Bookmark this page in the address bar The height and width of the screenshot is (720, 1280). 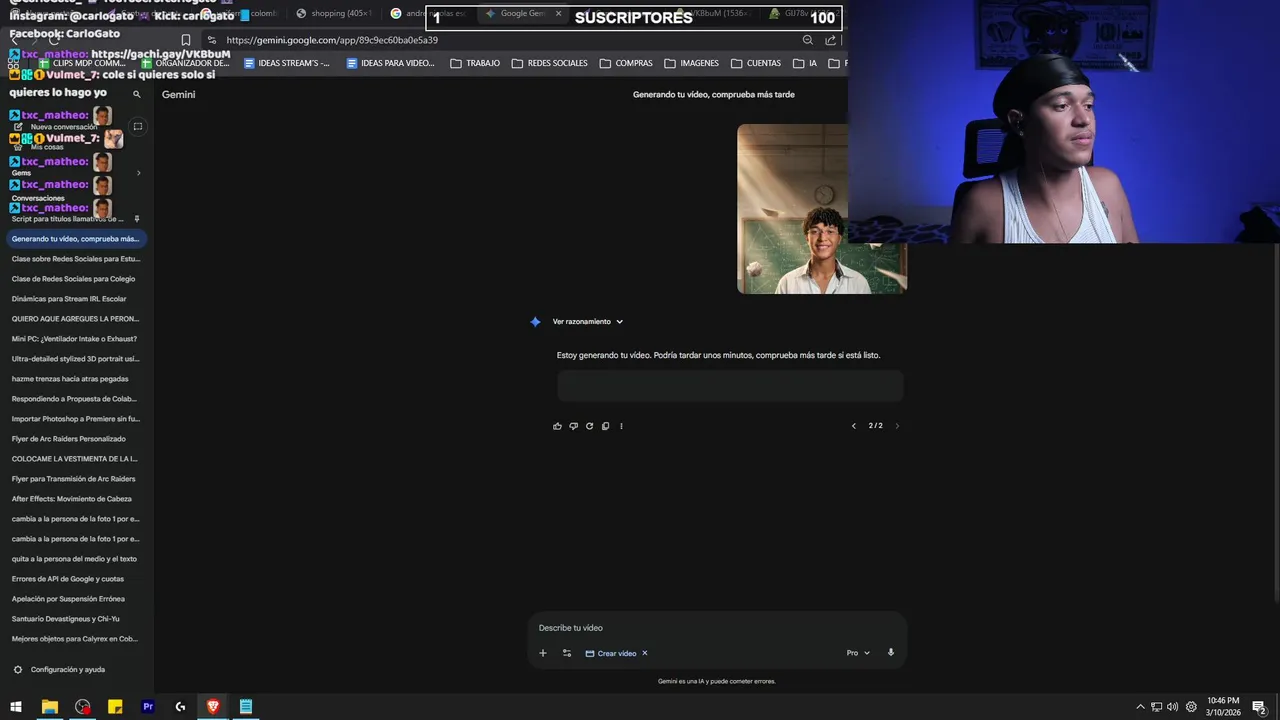(185, 40)
